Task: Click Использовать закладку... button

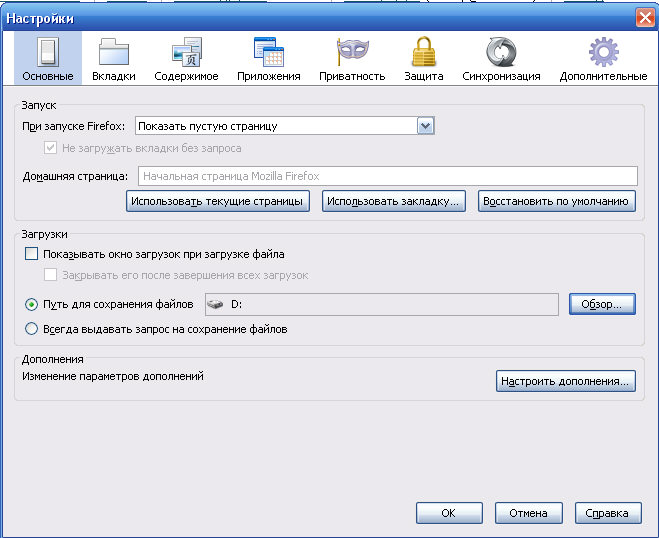Action: click(x=394, y=201)
